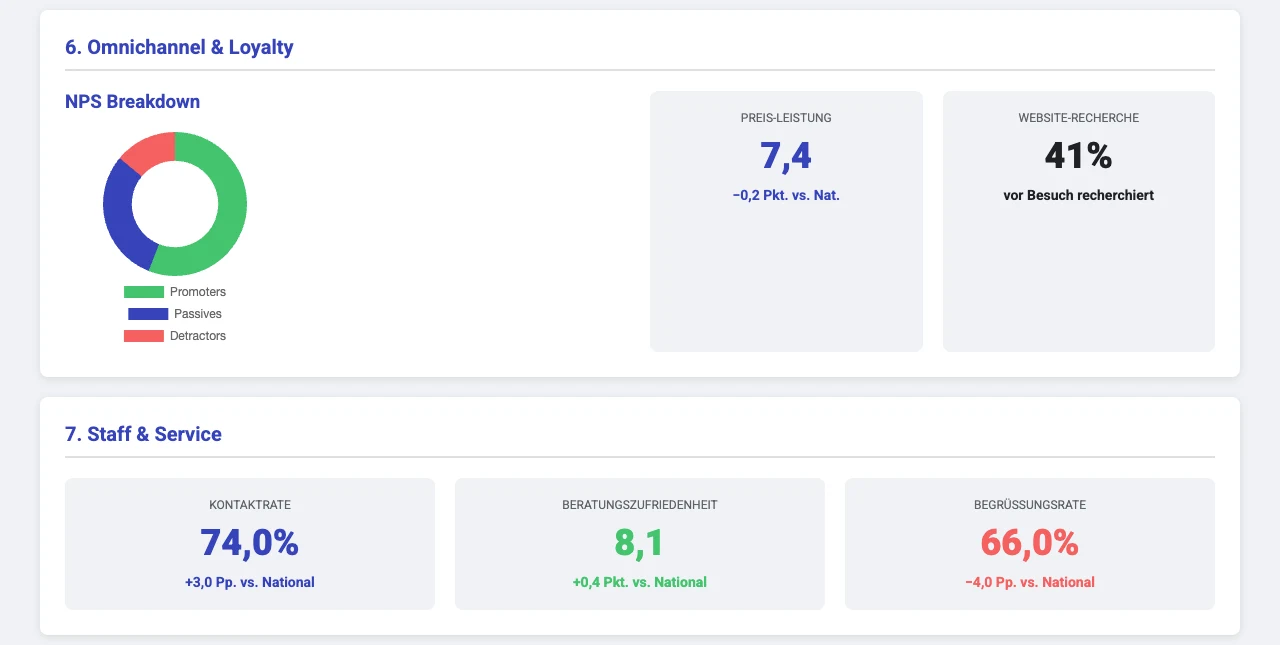Screen dimensions: 1280x645
Task: Click the Passives legend entry
Action: pos(175,314)
